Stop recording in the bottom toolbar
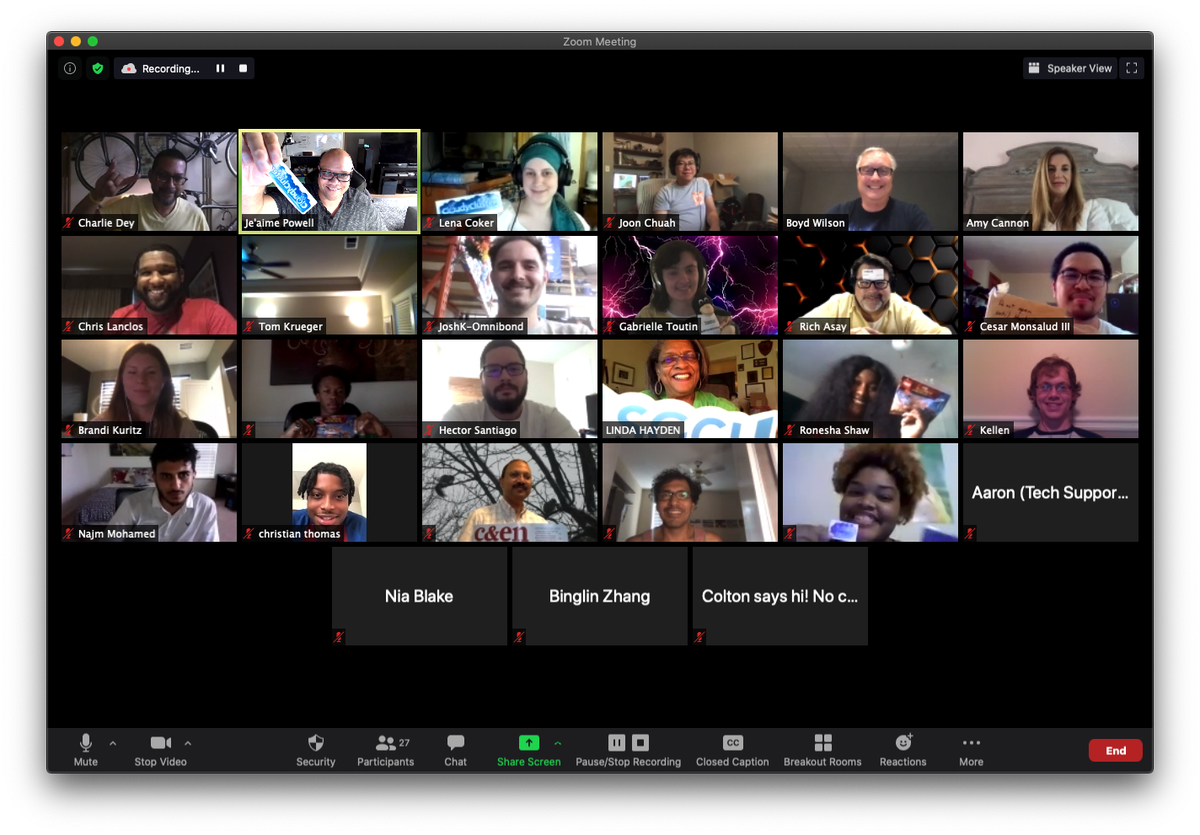Viewport: 1200px width, 835px height. pyautogui.click(x=641, y=742)
